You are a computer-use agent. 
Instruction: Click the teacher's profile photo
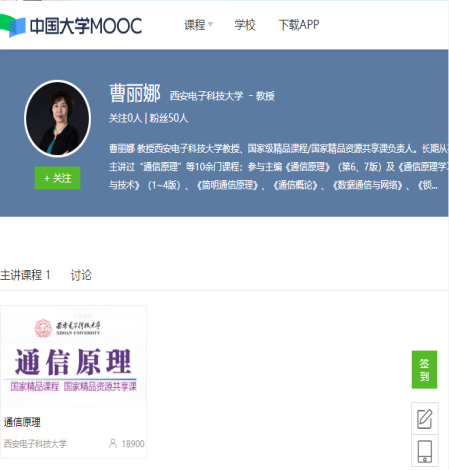[x=58, y=118]
